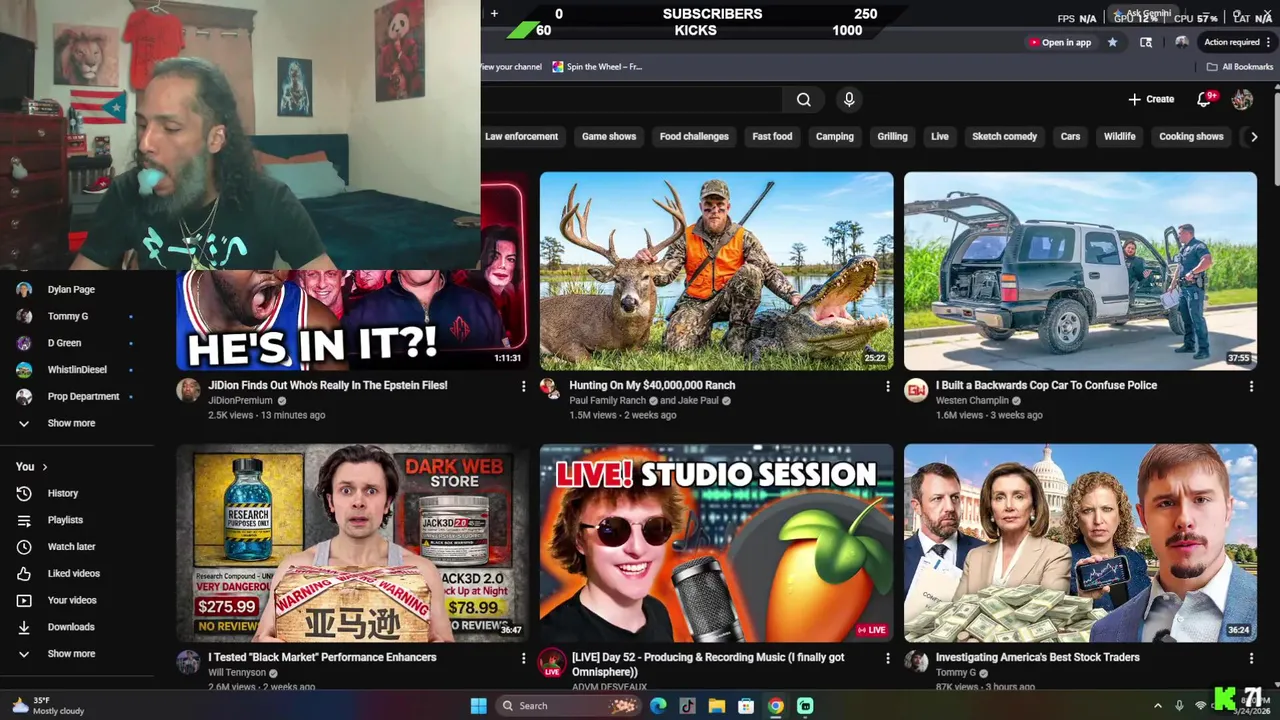Open Microsoft Edge from taskbar
The image size is (1280, 720).
[658, 706]
